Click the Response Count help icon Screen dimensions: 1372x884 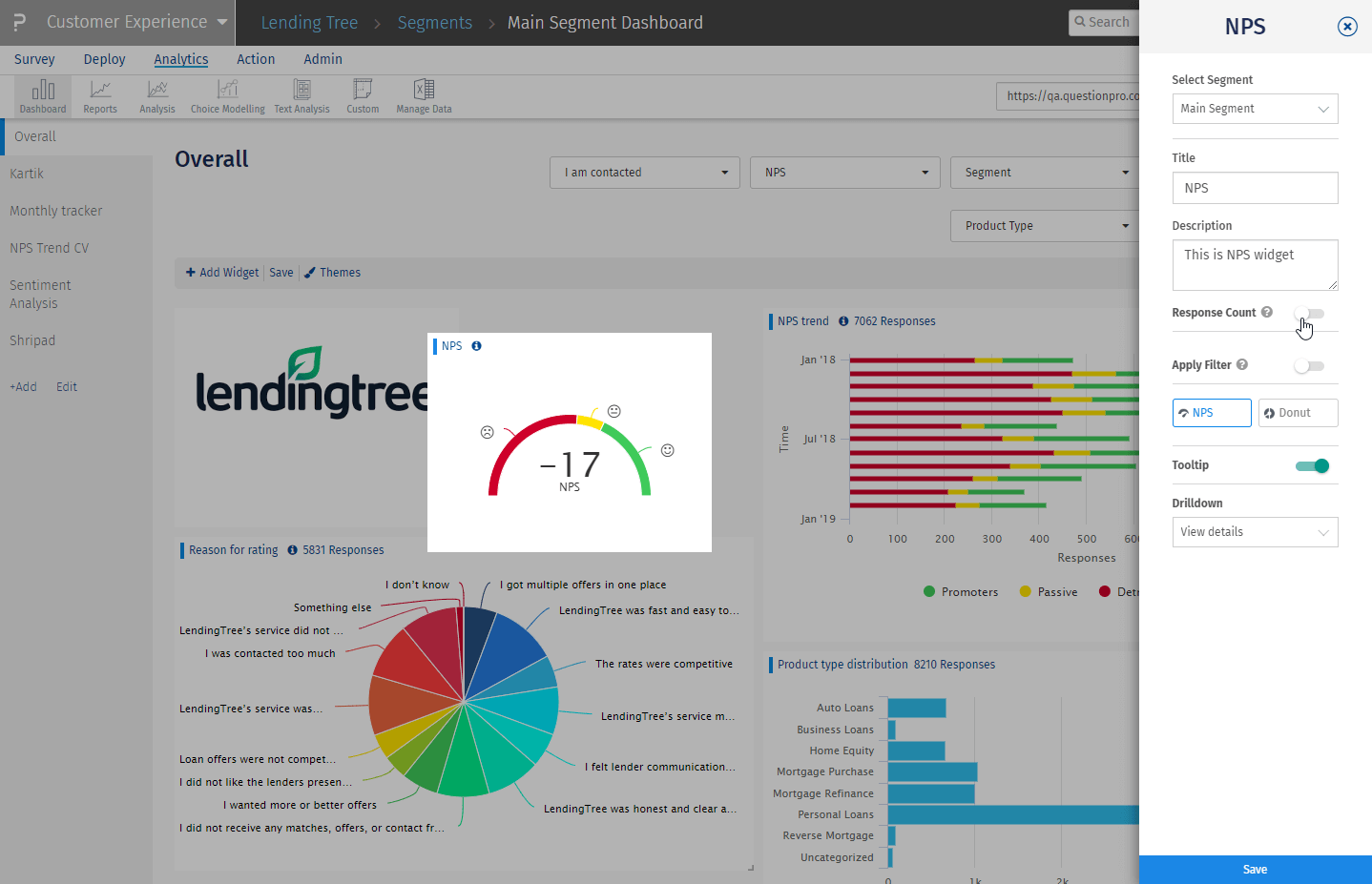pos(1267,312)
